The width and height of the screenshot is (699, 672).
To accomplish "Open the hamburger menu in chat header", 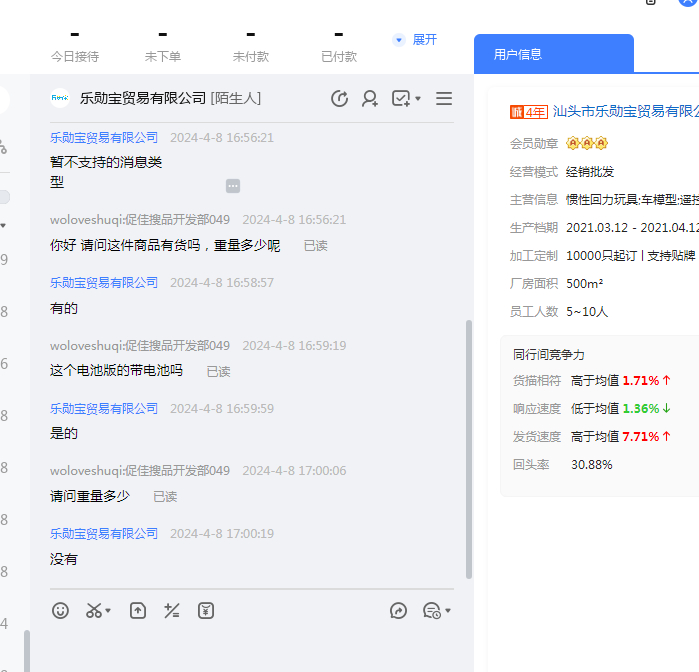I will point(444,98).
